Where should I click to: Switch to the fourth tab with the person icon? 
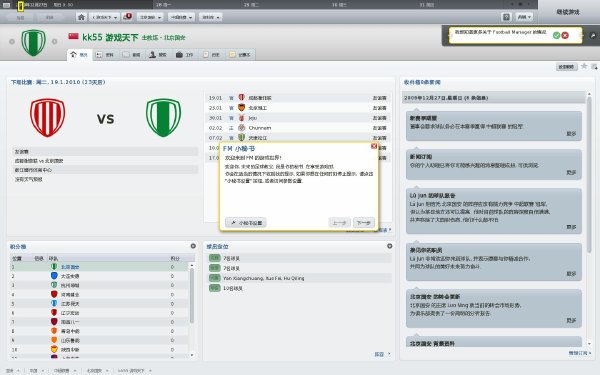(158, 55)
